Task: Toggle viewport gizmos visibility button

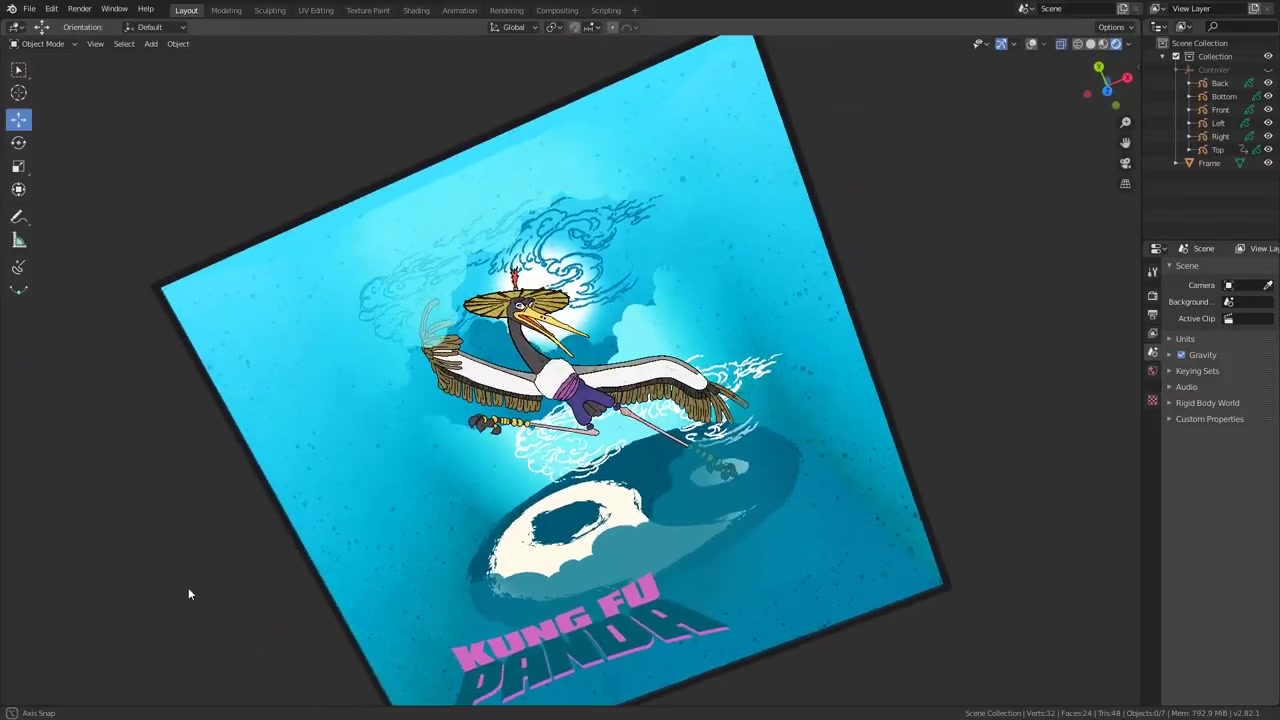Action: click(x=1001, y=44)
